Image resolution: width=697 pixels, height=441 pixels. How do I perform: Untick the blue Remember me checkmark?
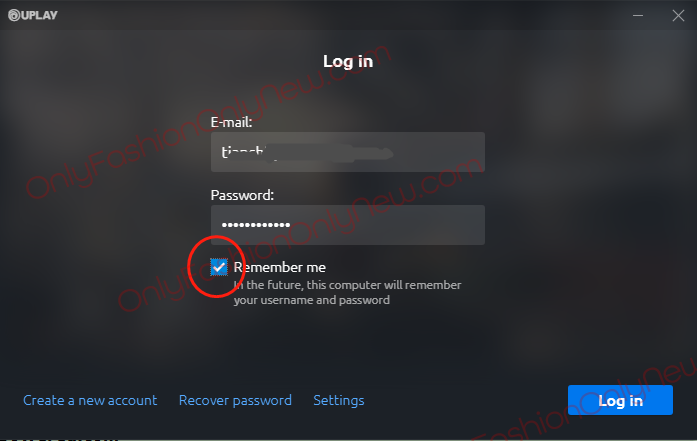(219, 267)
